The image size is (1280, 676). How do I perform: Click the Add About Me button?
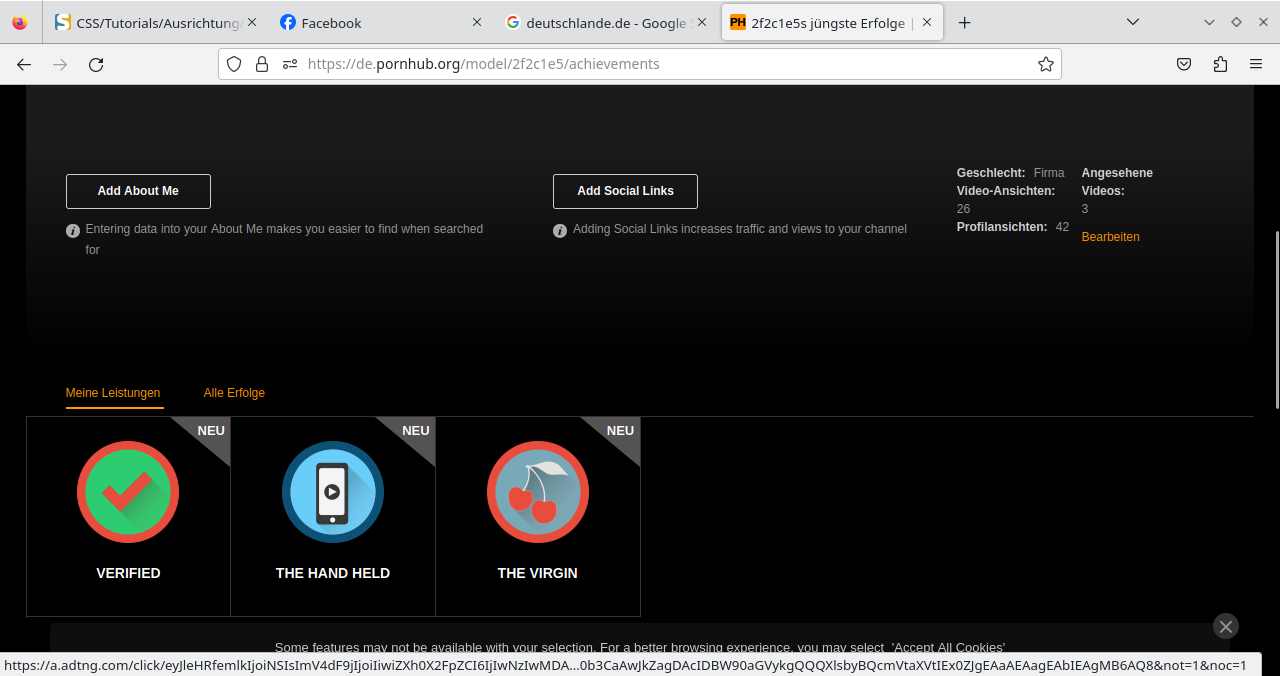coord(138,191)
